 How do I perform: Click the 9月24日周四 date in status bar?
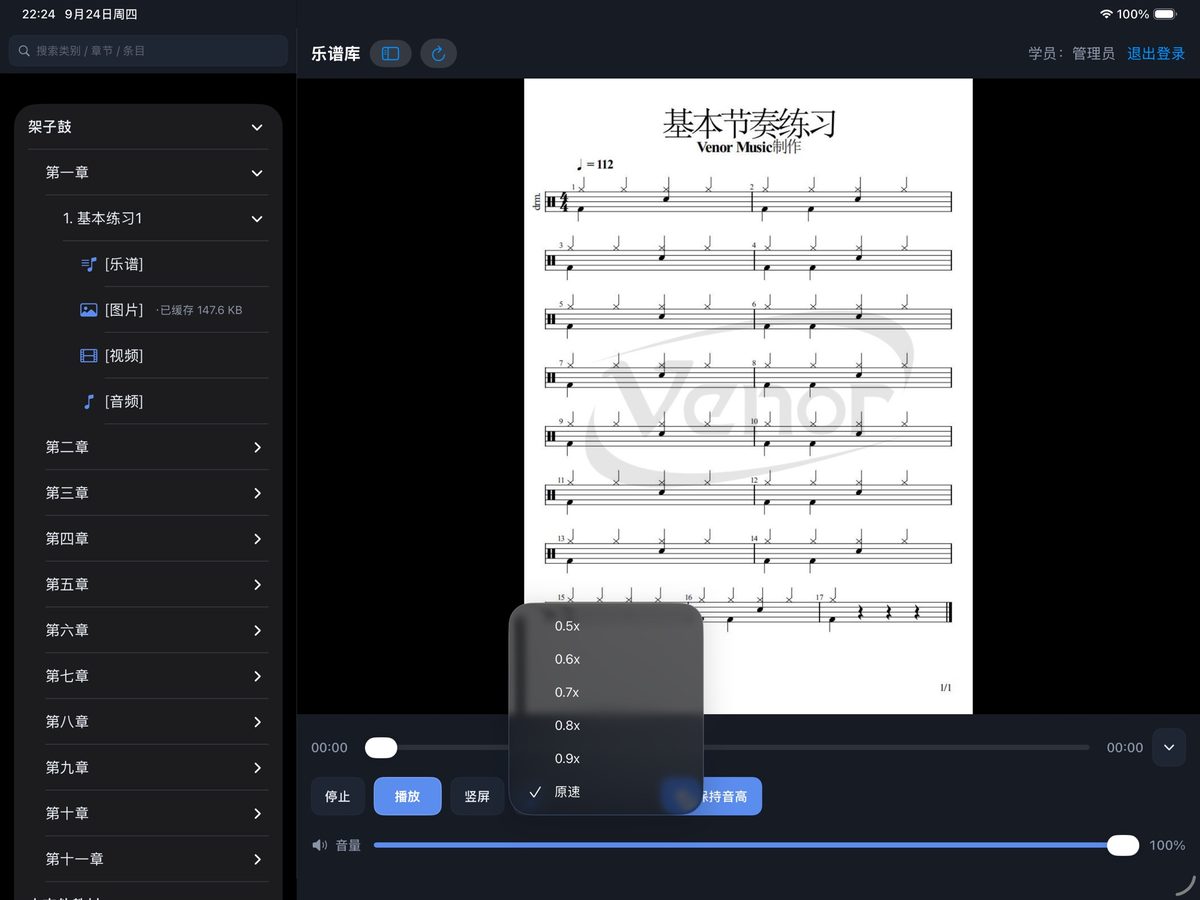pos(100,15)
